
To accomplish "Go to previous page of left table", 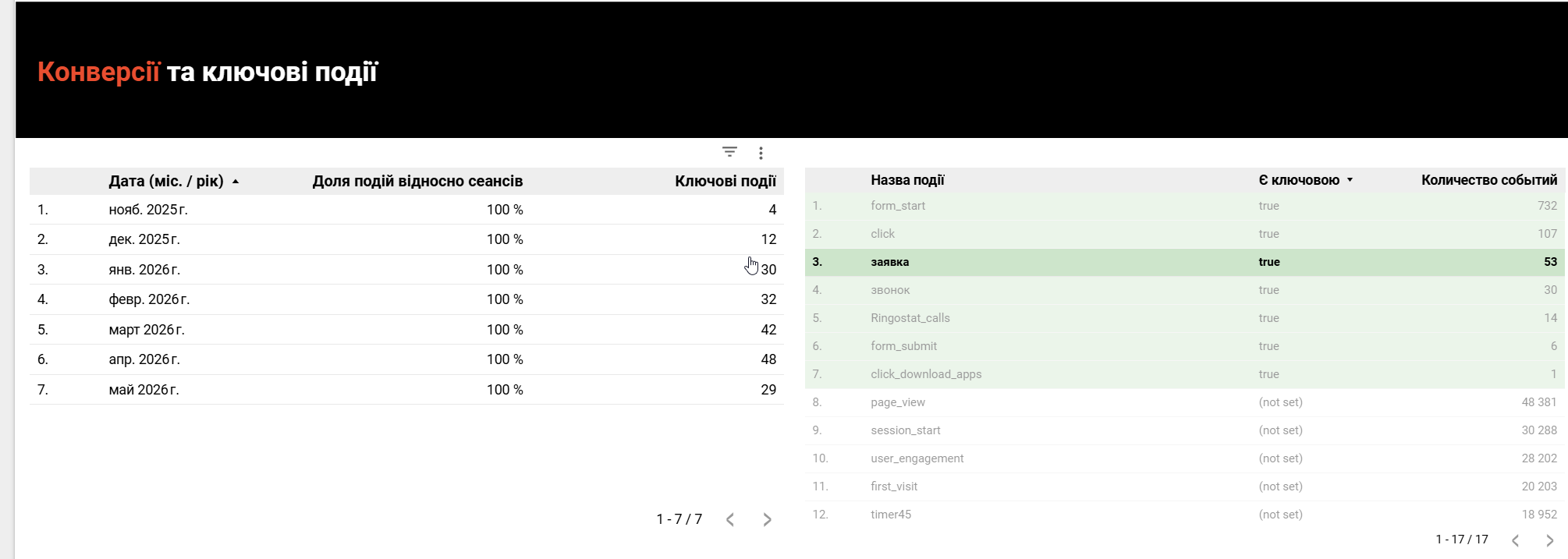I will (x=730, y=519).
